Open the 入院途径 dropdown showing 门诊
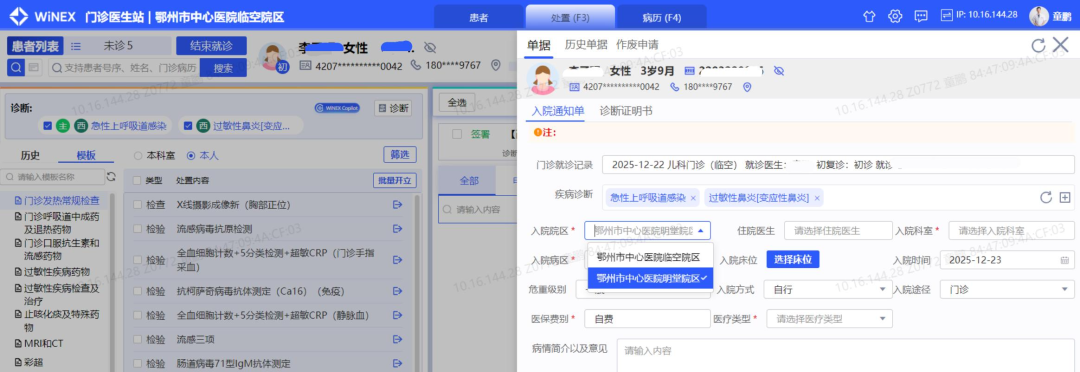 point(1008,289)
